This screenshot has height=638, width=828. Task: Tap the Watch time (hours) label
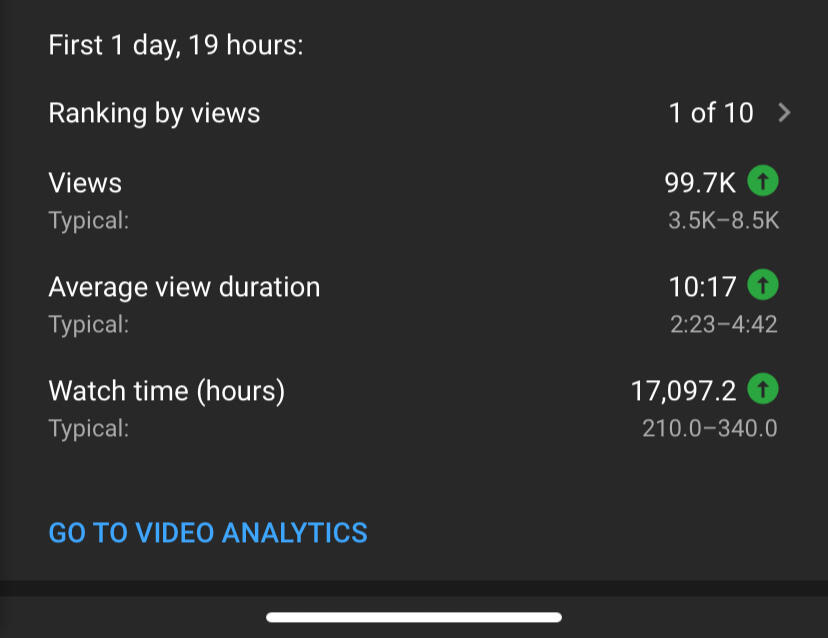point(167,391)
